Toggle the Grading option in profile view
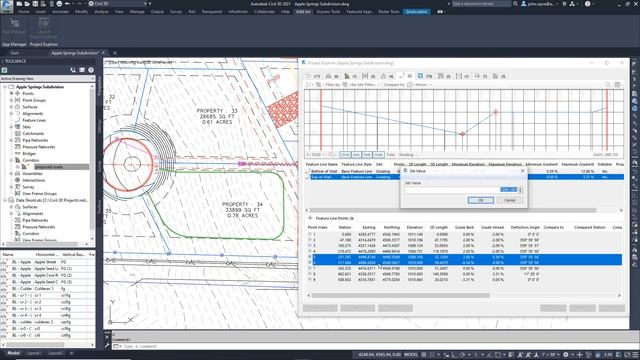 406,155
